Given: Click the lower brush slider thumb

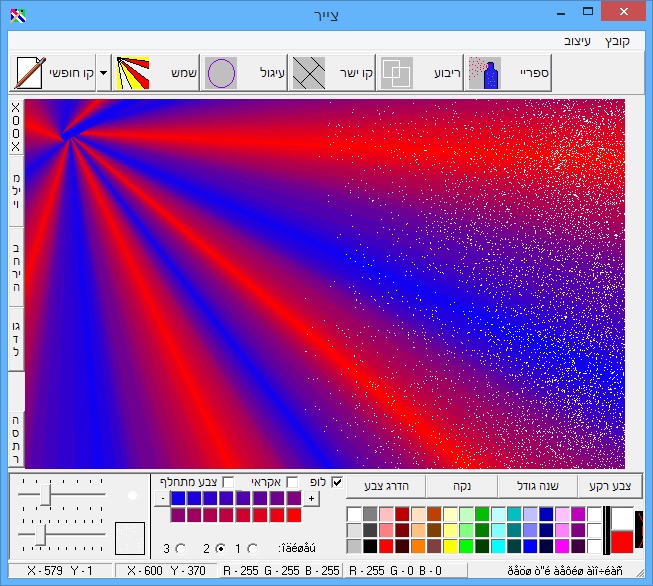Looking at the screenshot, I should pos(40,534).
